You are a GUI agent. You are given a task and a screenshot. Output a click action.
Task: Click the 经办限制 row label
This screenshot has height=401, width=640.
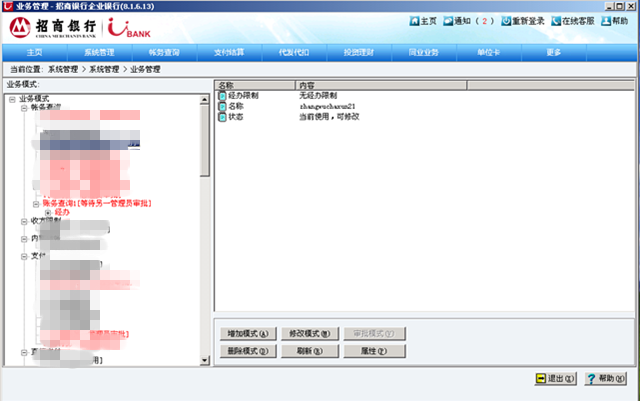click(x=243, y=96)
